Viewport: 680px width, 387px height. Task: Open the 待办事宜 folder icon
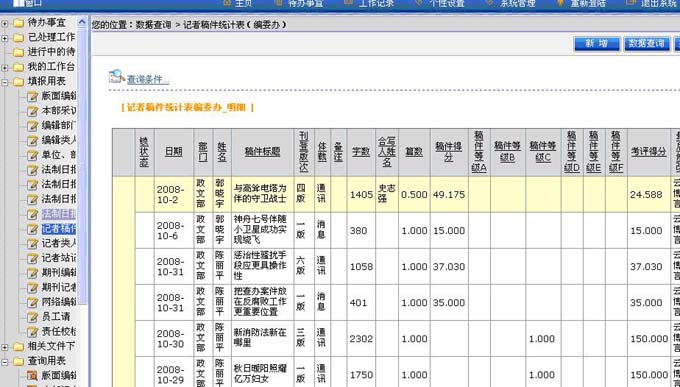click(18, 23)
